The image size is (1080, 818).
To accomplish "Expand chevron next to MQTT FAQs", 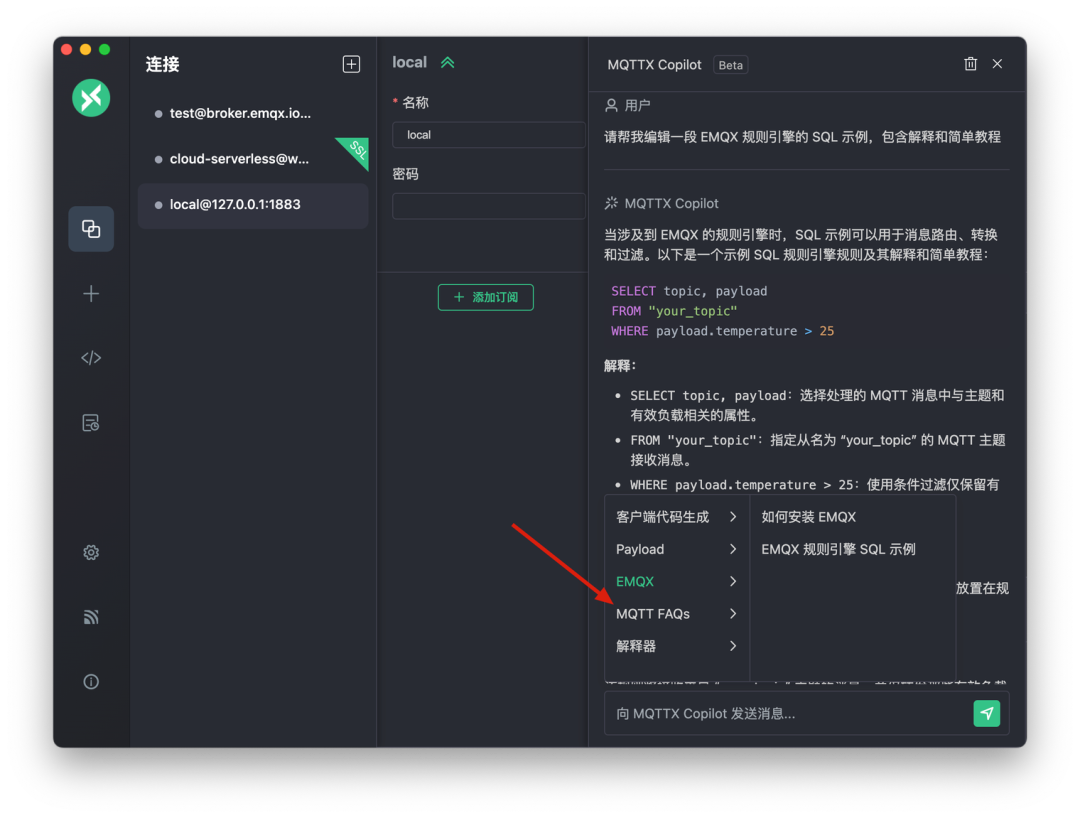I will (x=733, y=614).
